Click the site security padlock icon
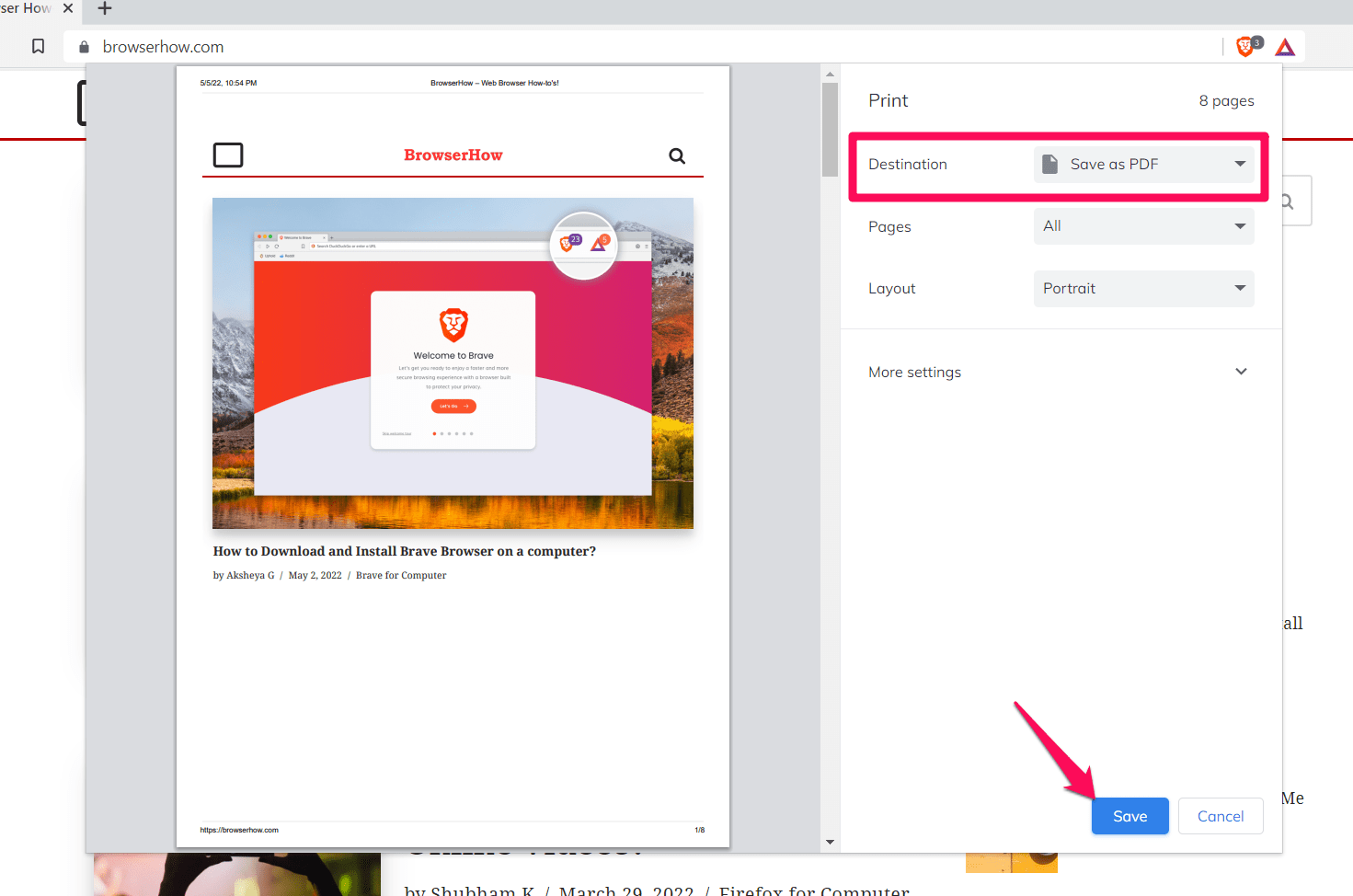The width and height of the screenshot is (1353, 896). (83, 46)
